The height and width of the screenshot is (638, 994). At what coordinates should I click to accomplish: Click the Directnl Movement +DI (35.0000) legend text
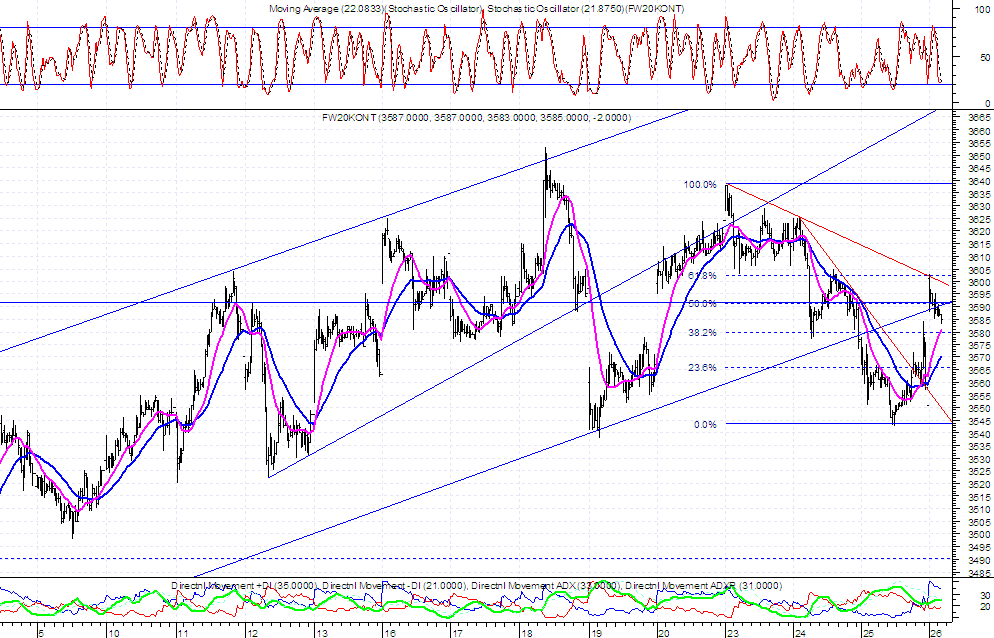(x=243, y=586)
